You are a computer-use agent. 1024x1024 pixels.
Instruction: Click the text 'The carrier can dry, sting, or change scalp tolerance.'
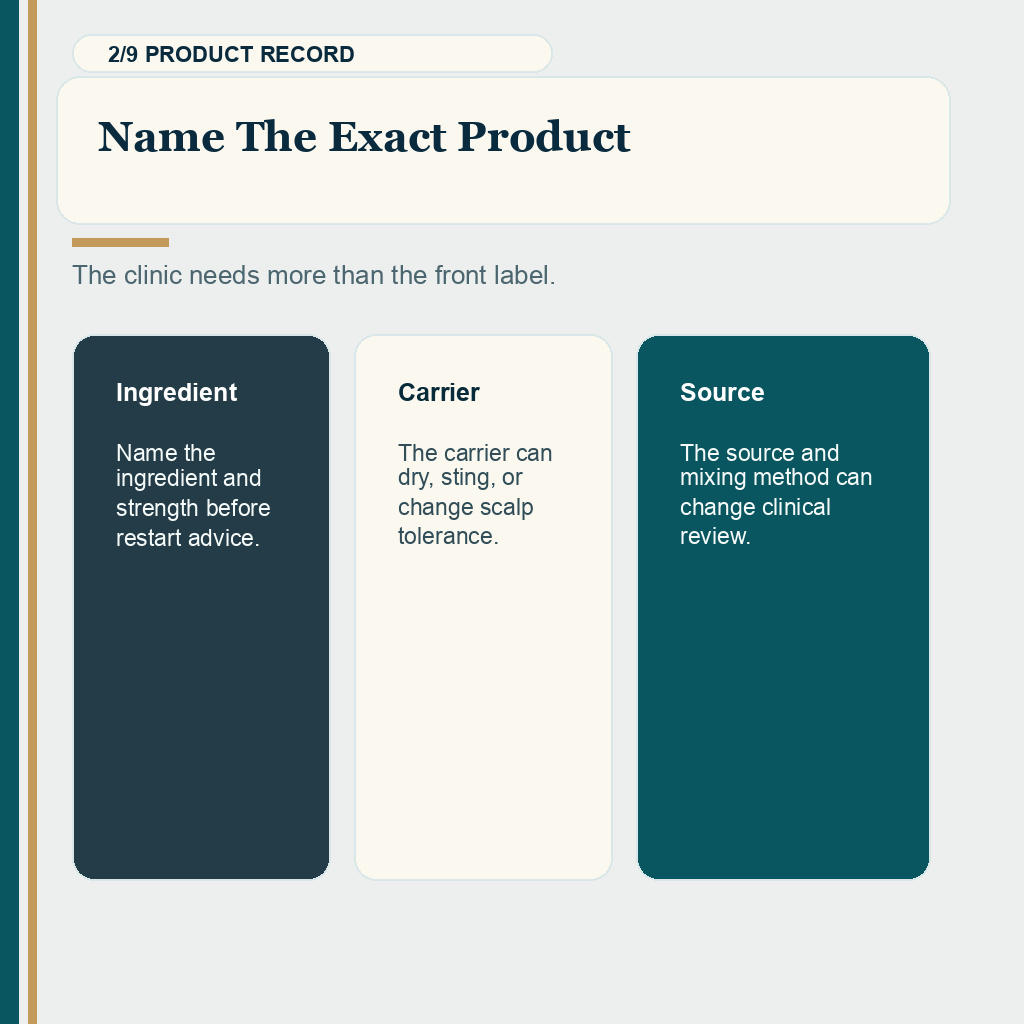pos(475,494)
